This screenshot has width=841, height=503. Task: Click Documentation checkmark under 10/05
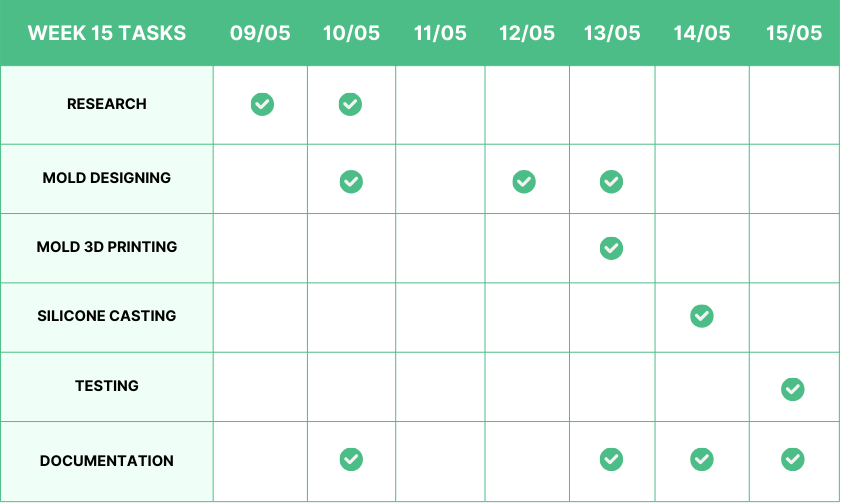point(350,459)
